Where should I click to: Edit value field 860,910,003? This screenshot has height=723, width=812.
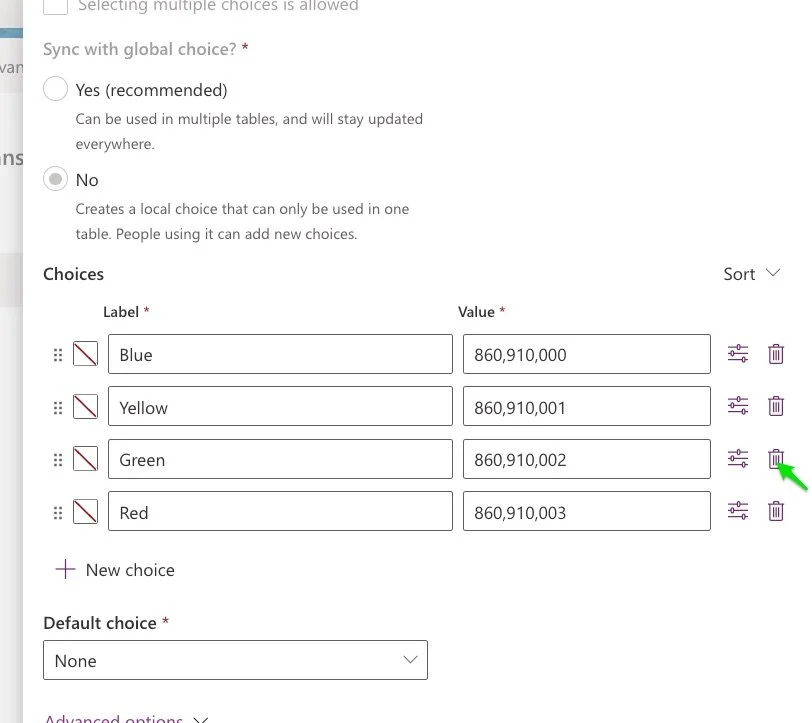pyautogui.click(x=587, y=511)
